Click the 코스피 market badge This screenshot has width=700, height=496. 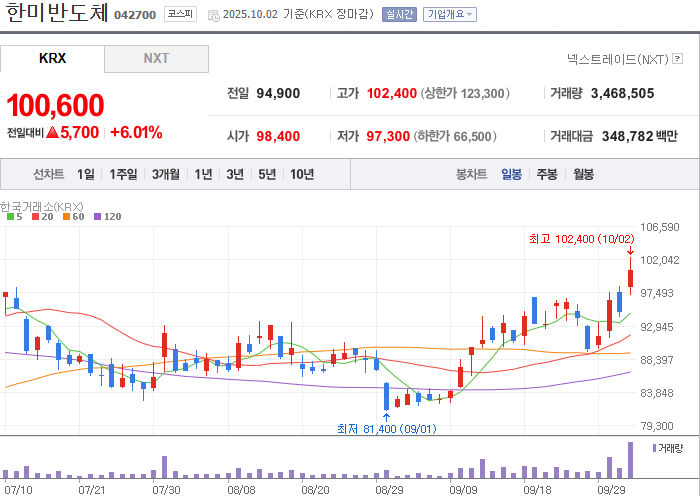coord(180,14)
